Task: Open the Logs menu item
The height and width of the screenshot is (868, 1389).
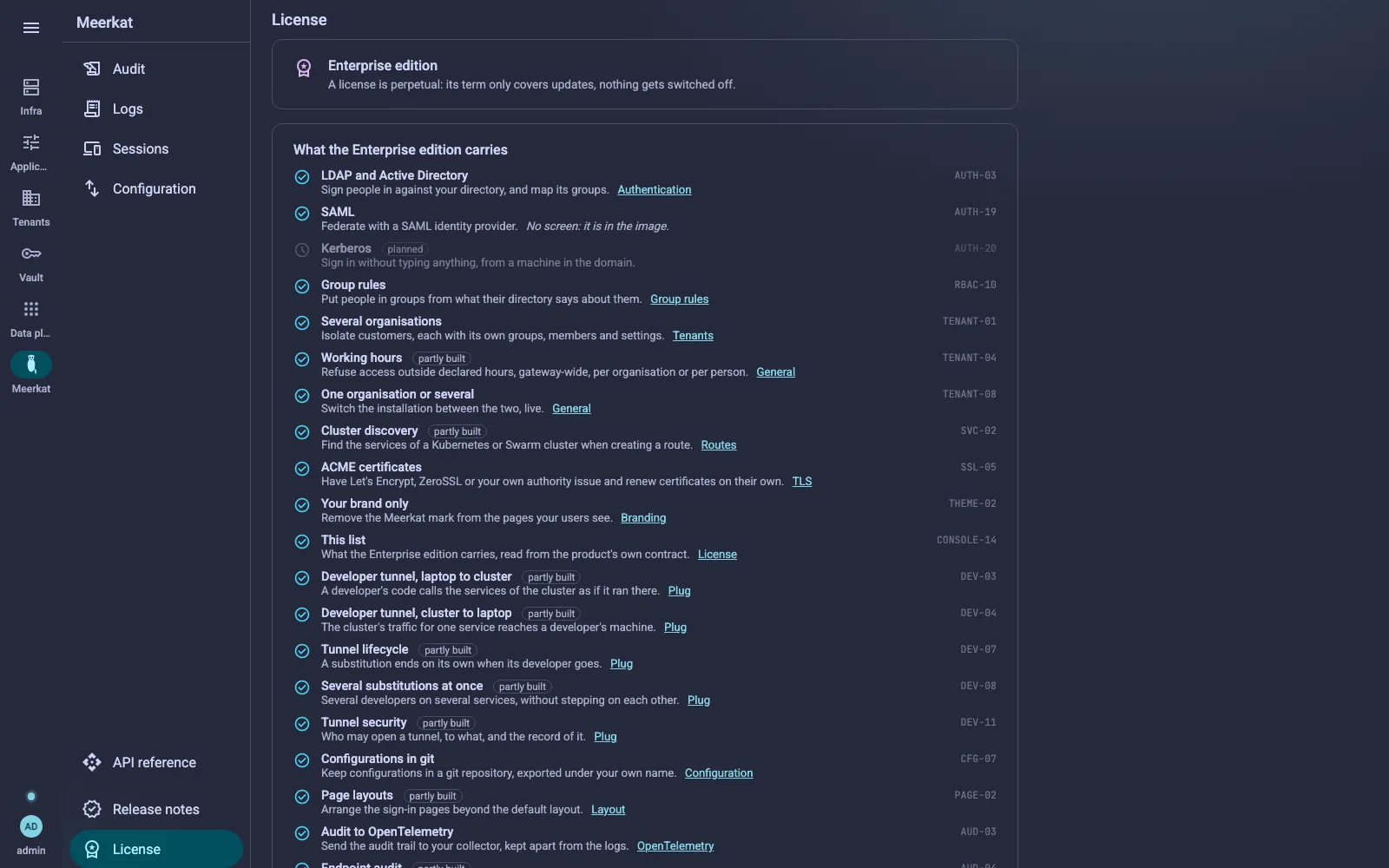Action: (156, 108)
